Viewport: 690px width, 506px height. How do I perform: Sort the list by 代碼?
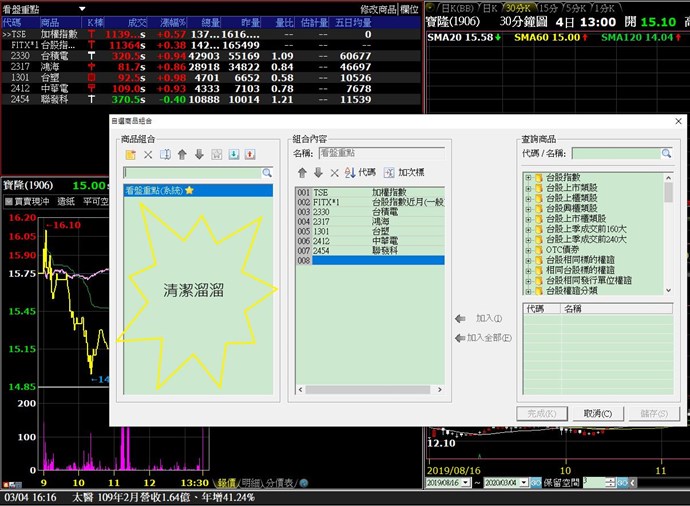pos(360,173)
